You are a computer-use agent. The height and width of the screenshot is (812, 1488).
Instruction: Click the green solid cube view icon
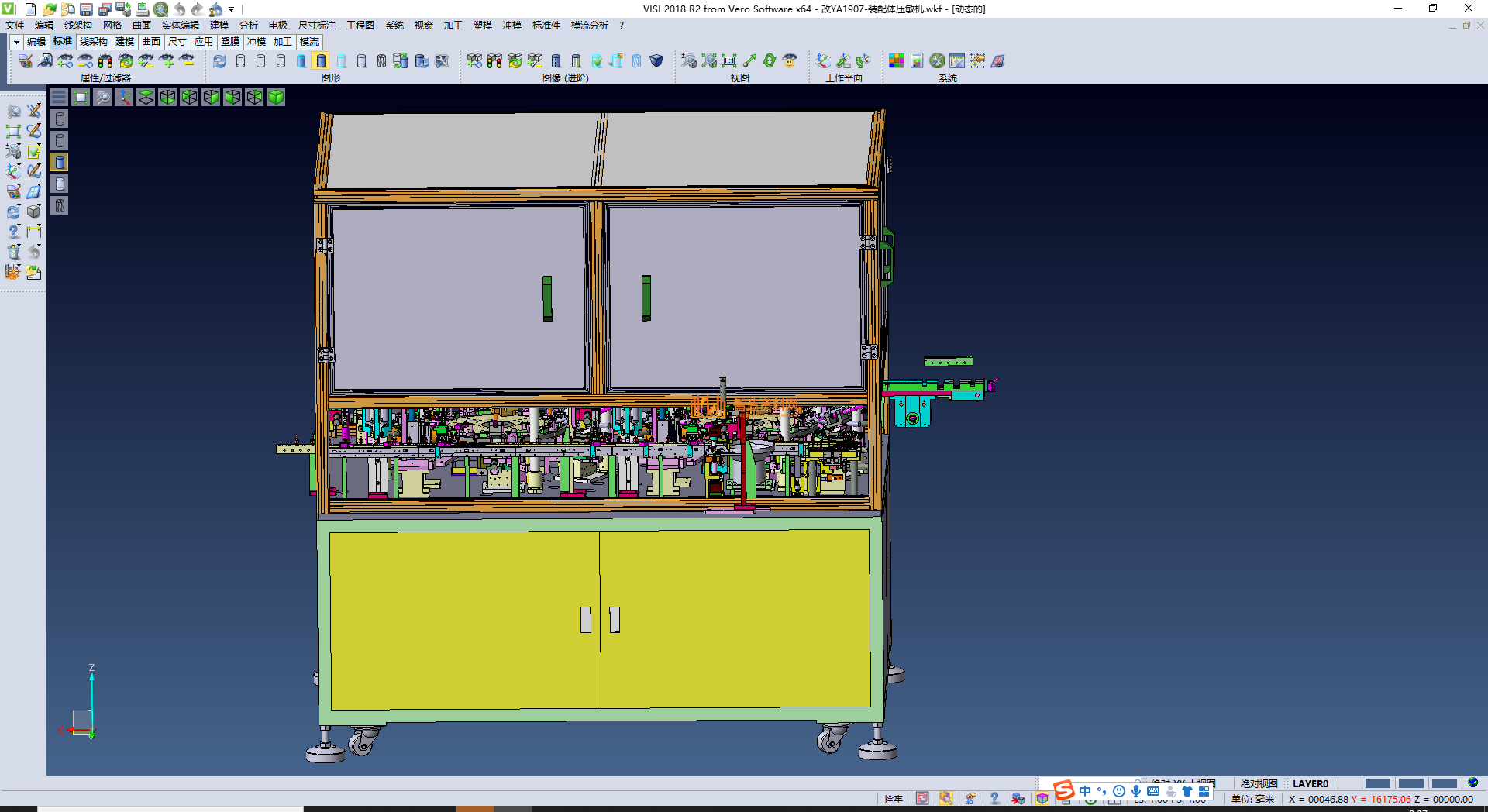coord(276,97)
